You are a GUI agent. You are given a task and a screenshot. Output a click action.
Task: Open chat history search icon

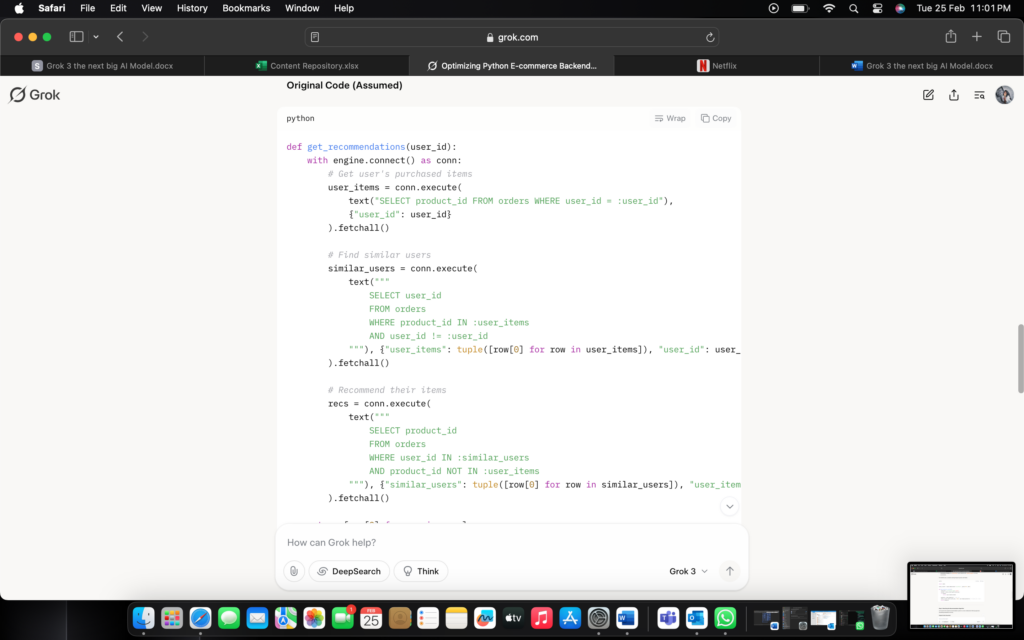979,95
